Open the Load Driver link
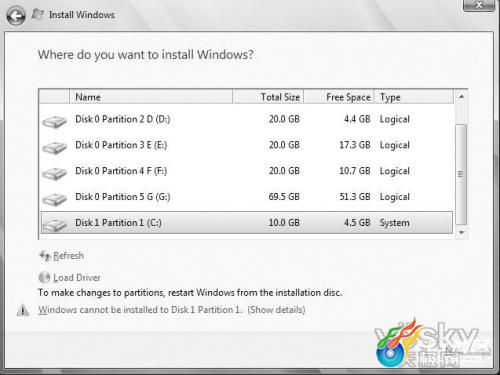This screenshot has height=375, width=500. click(x=77, y=278)
